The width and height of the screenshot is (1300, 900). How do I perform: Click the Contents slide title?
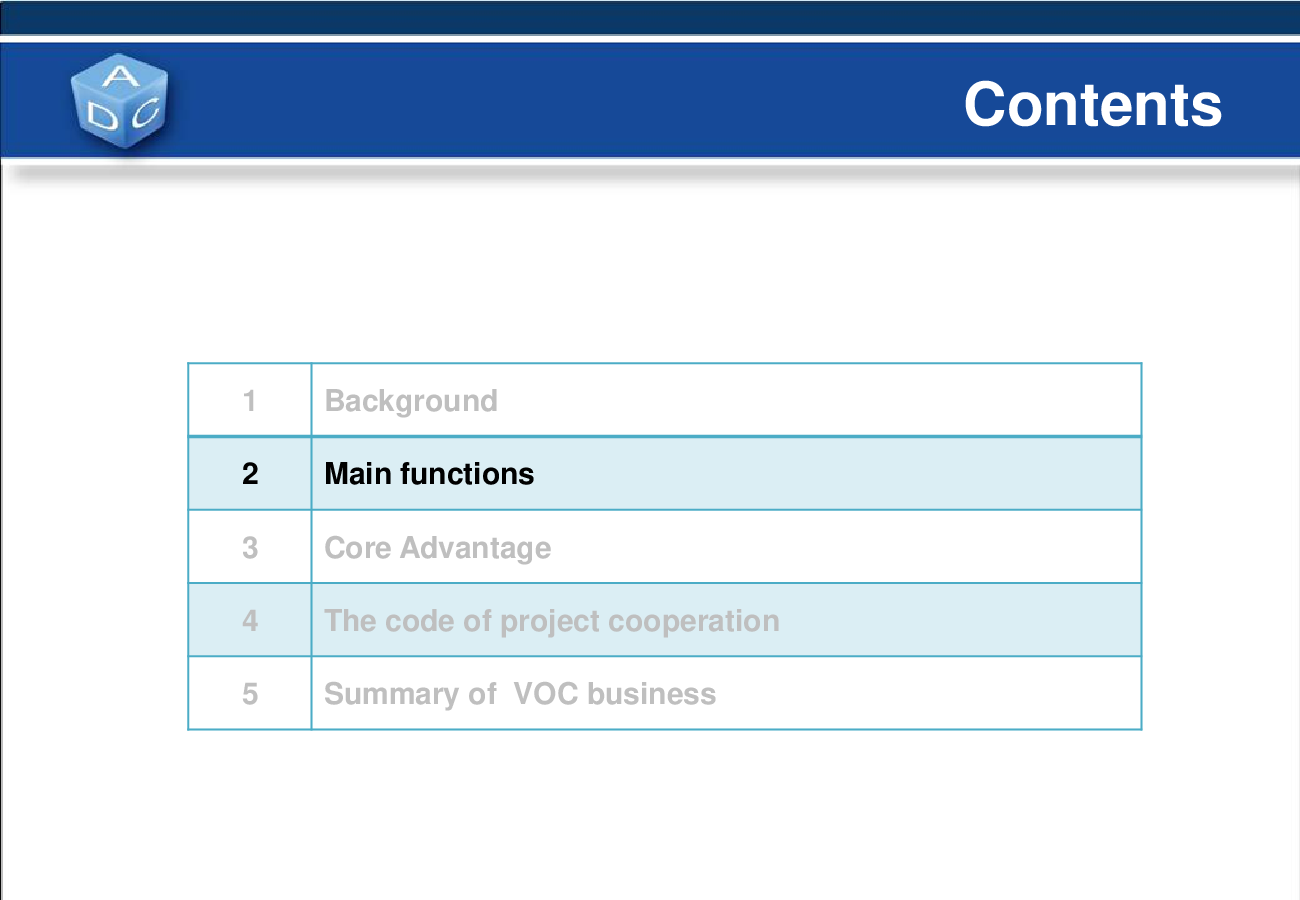tap(1093, 103)
